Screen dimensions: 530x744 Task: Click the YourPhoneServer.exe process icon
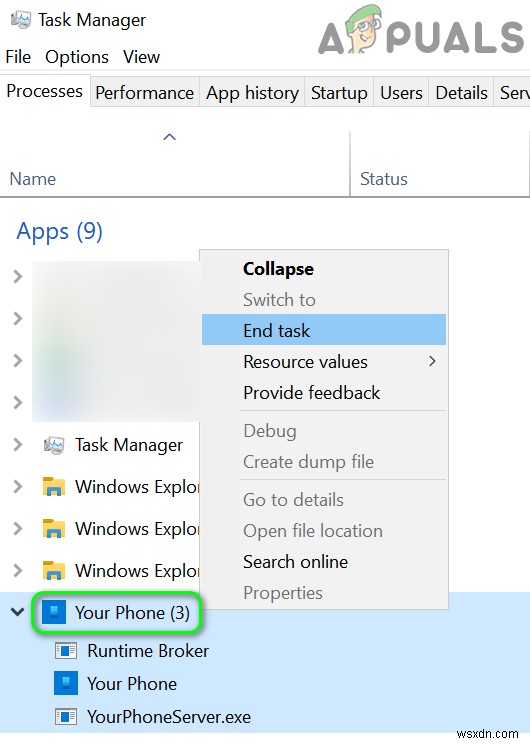click(66, 716)
